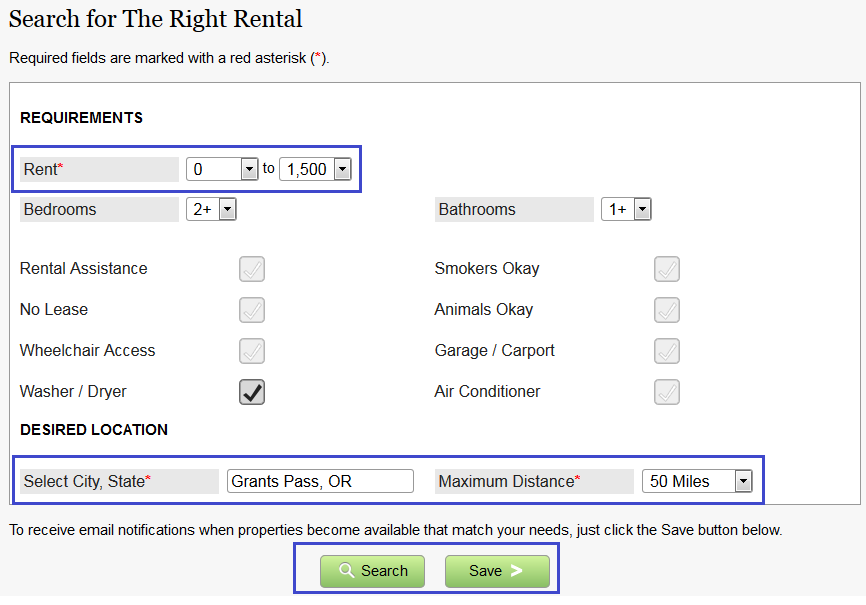Click the Rent field label
The height and width of the screenshot is (605, 866).
(x=43, y=169)
